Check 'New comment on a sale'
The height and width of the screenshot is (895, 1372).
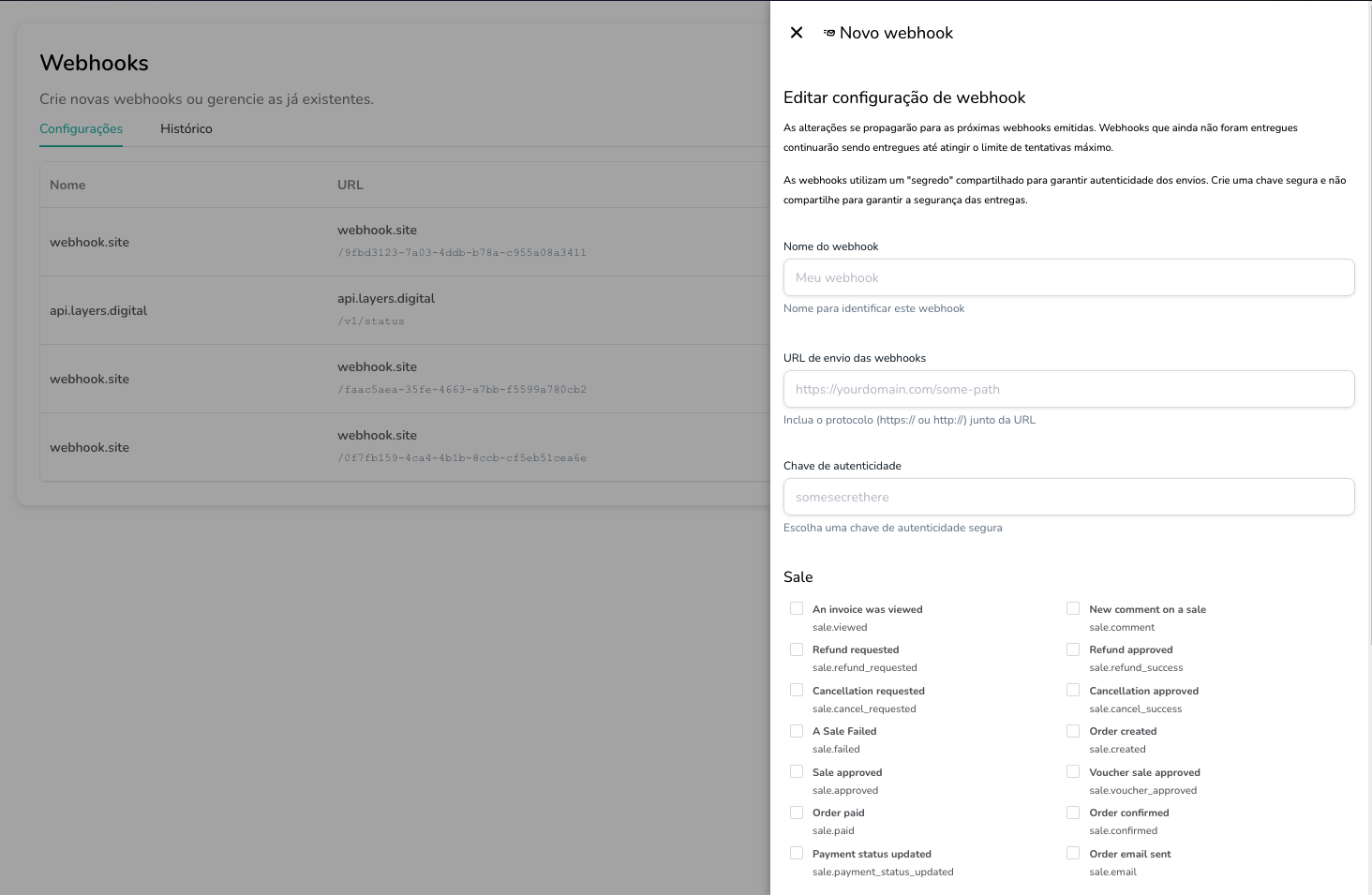[x=1072, y=608]
